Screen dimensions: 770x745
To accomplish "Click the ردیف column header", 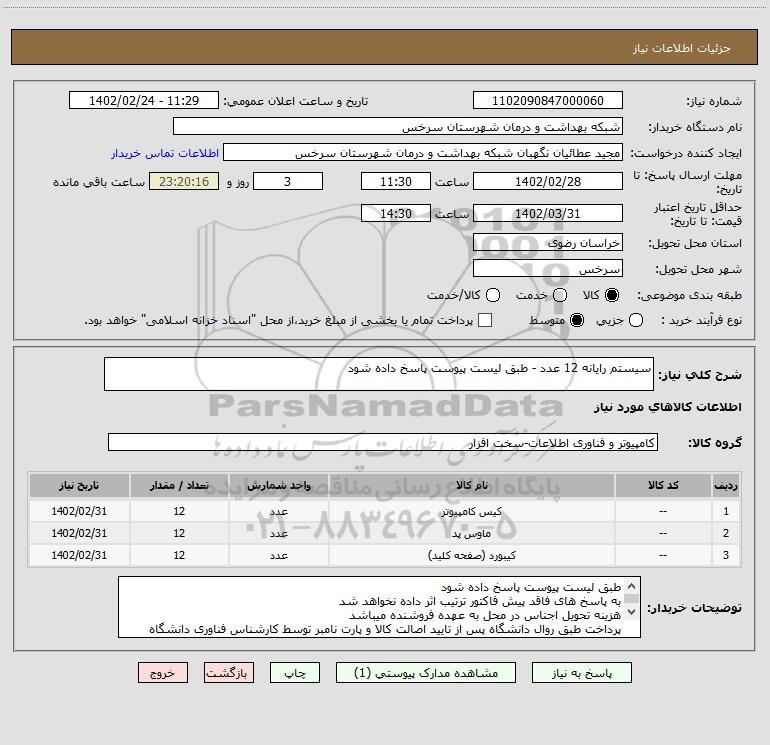I will click(726, 485).
